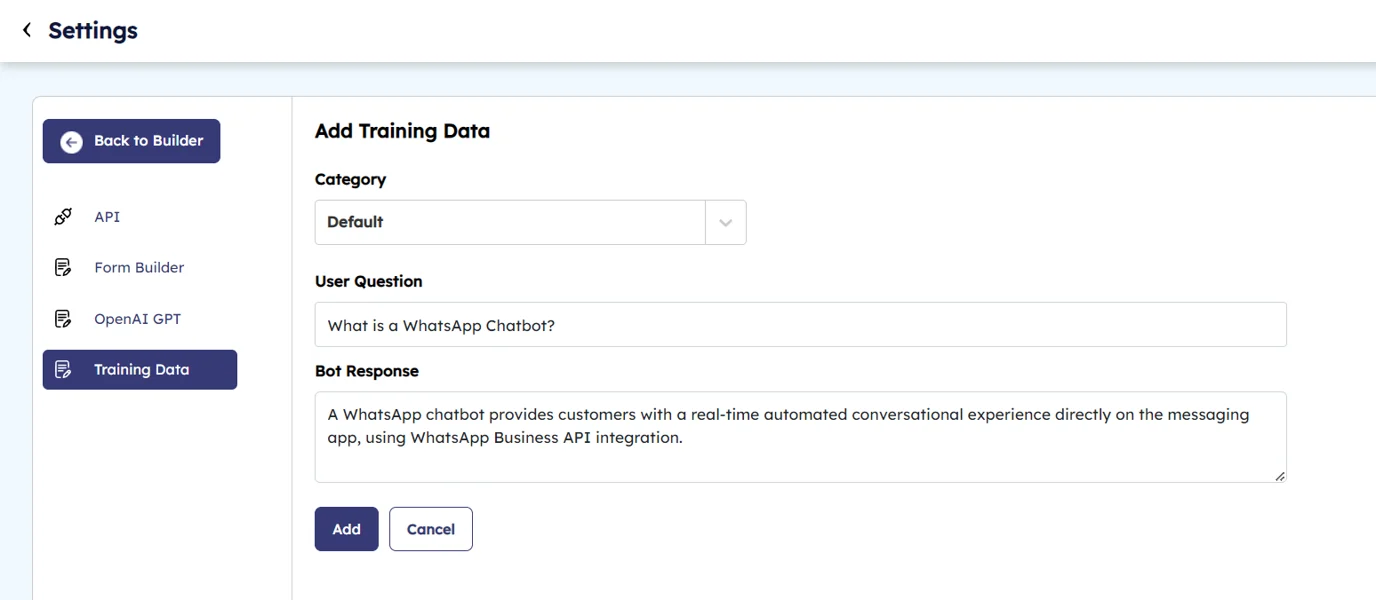Click the Training Data icon in sidebar

[x=63, y=370]
